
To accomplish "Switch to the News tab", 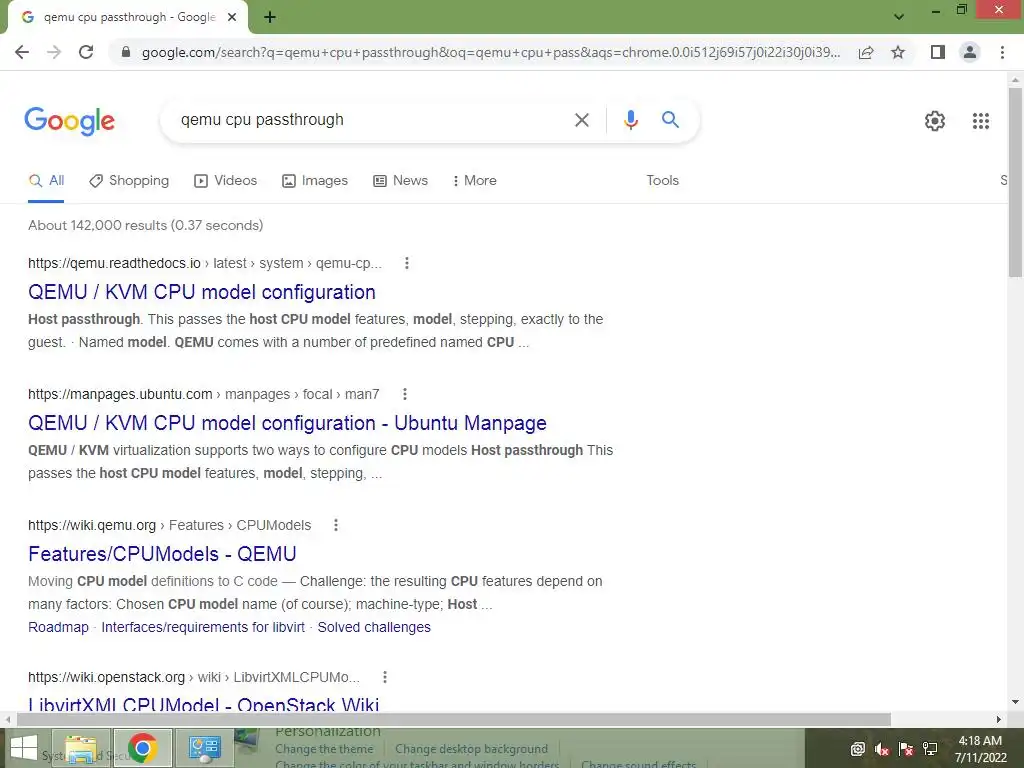I will tap(400, 181).
